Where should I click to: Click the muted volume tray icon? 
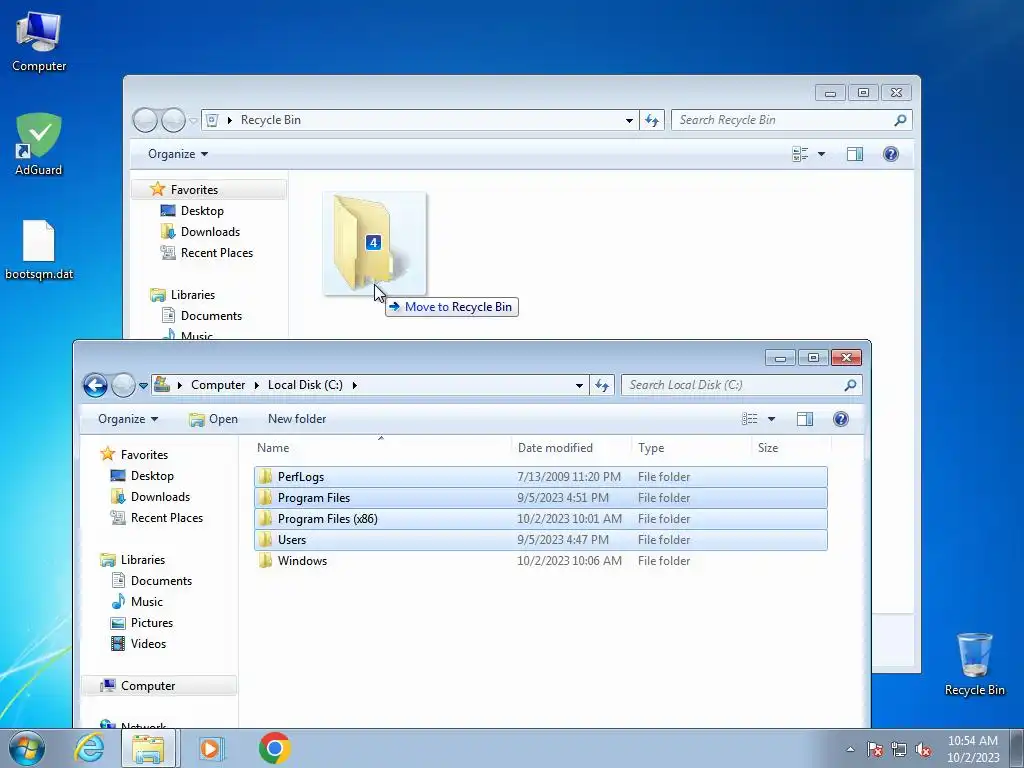pyautogui.click(x=923, y=749)
